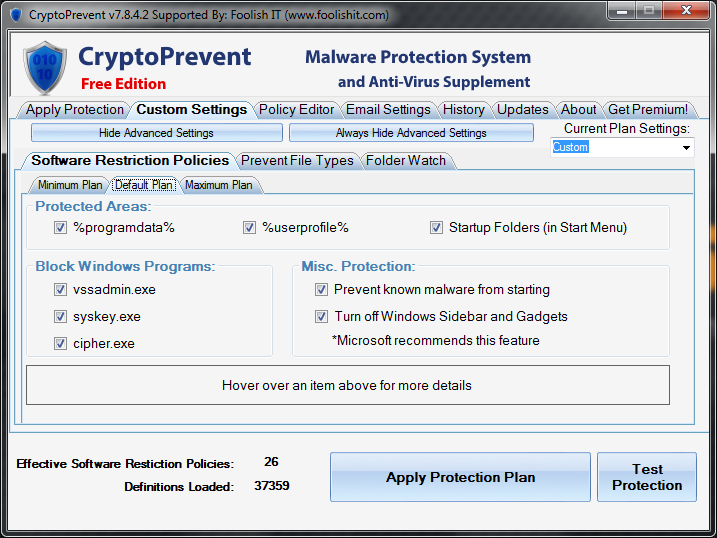
Task: Click the Microsoft recommends this feature note
Action: click(x=436, y=341)
